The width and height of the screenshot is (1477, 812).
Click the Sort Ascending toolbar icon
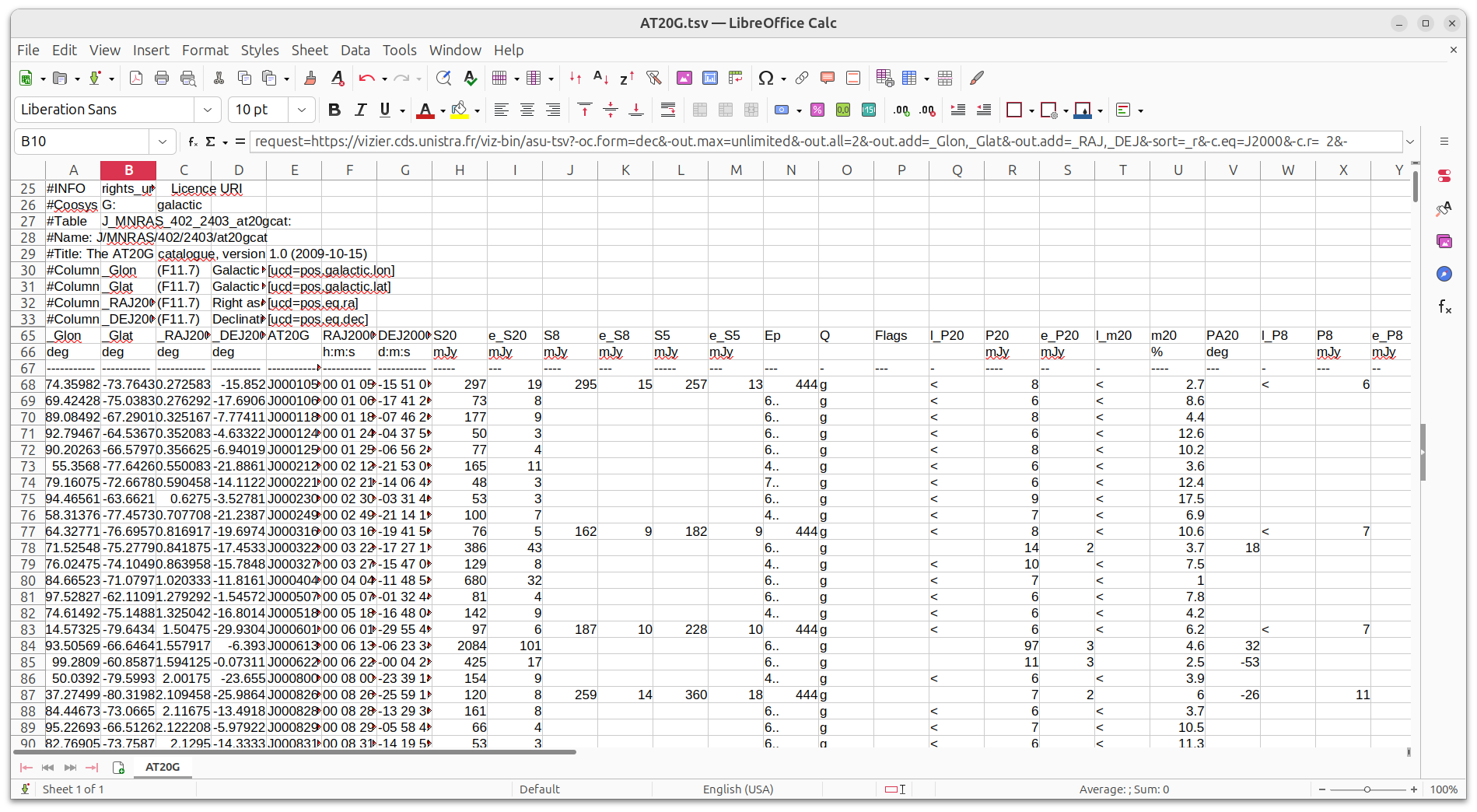600,78
